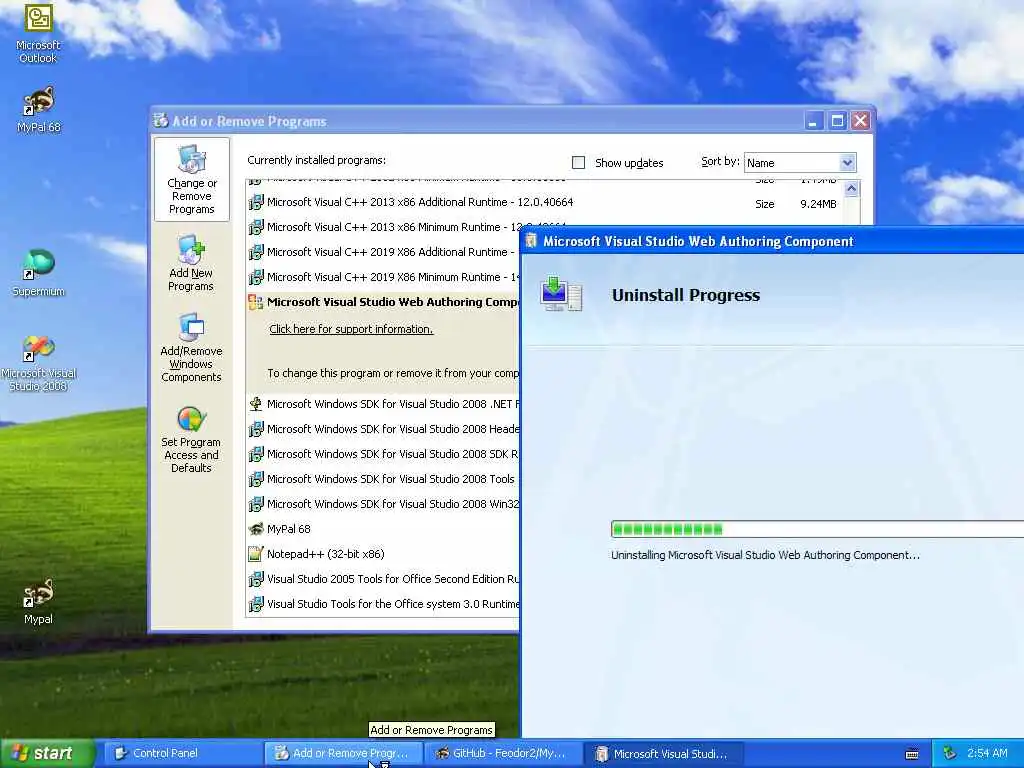Image resolution: width=1024 pixels, height=768 pixels.
Task: Click here for support information link
Action: click(x=351, y=329)
